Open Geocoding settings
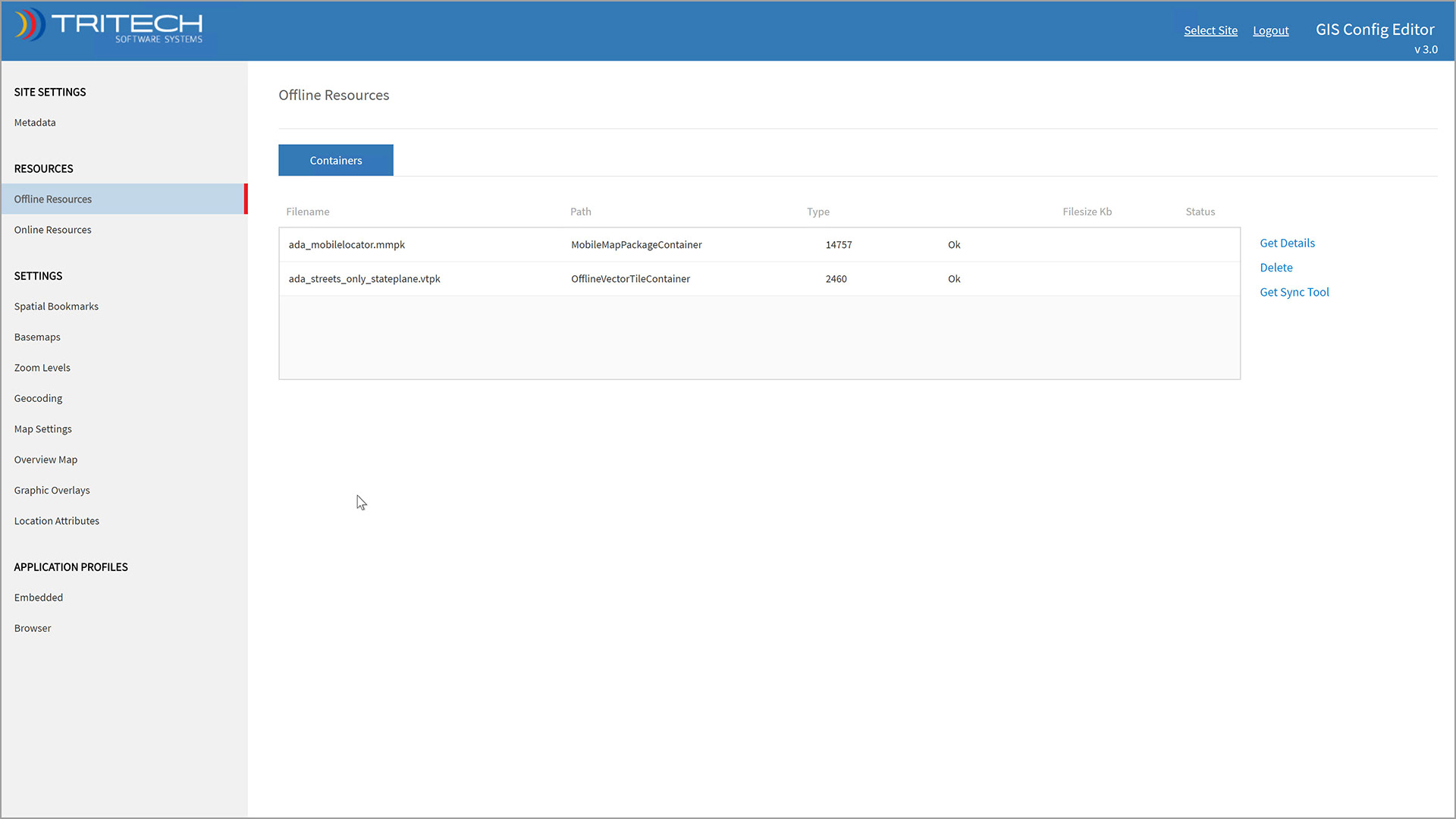This screenshot has width=1456, height=819. [x=38, y=398]
